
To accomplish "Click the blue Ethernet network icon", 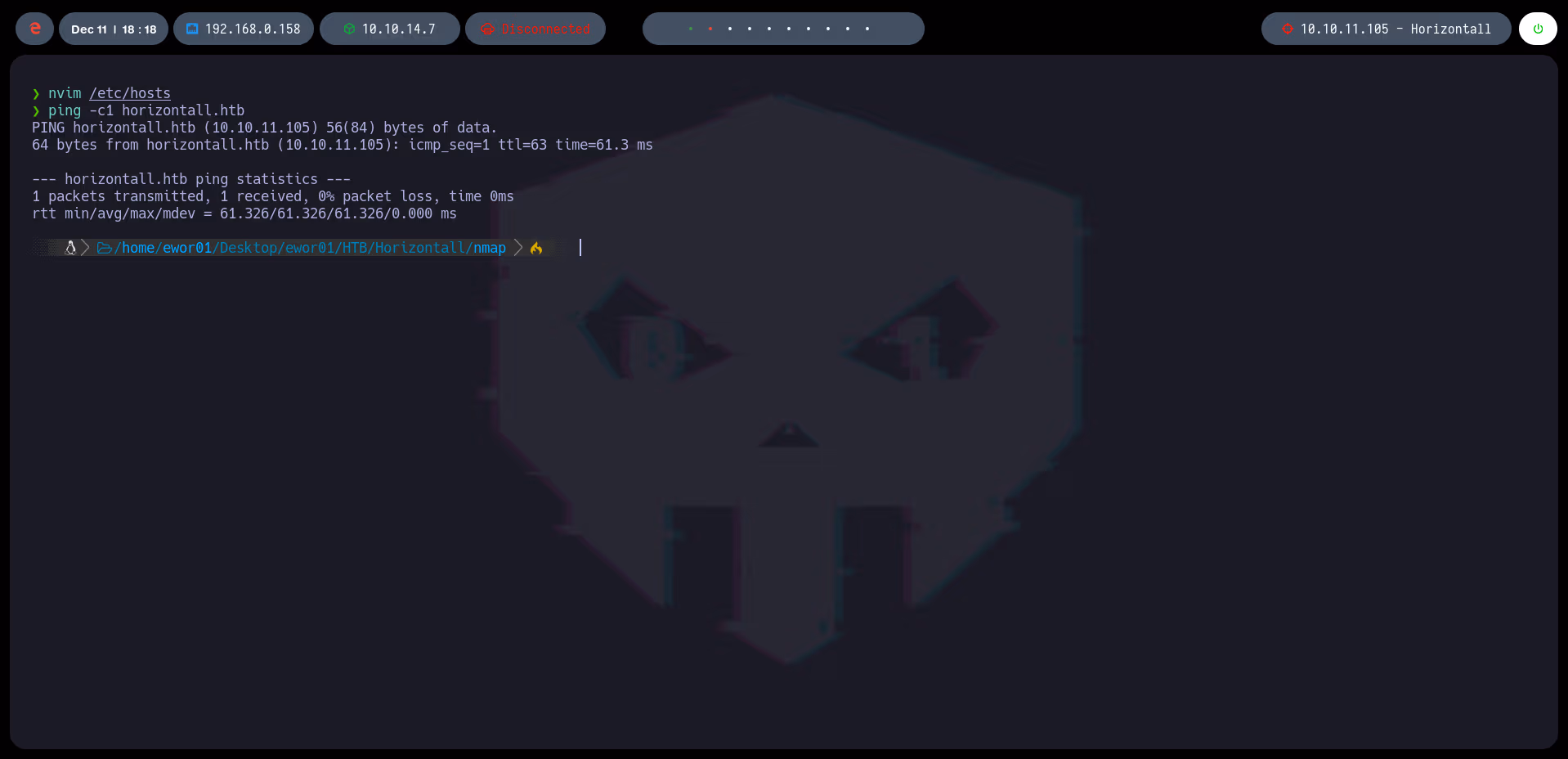I will pos(192,29).
